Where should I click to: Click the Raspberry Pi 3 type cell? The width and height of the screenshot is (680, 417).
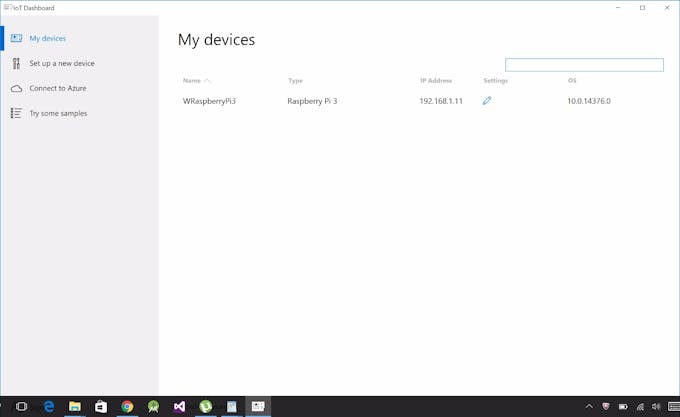click(x=312, y=101)
